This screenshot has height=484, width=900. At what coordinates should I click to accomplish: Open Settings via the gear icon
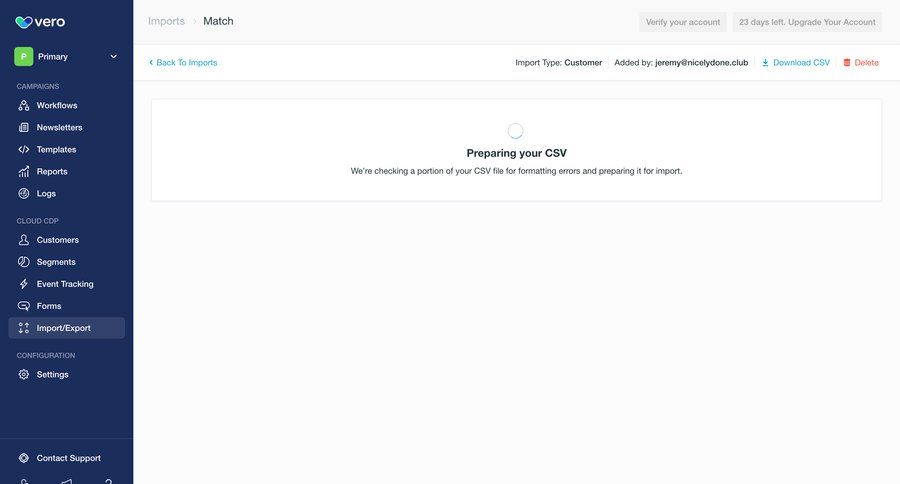coord(24,374)
